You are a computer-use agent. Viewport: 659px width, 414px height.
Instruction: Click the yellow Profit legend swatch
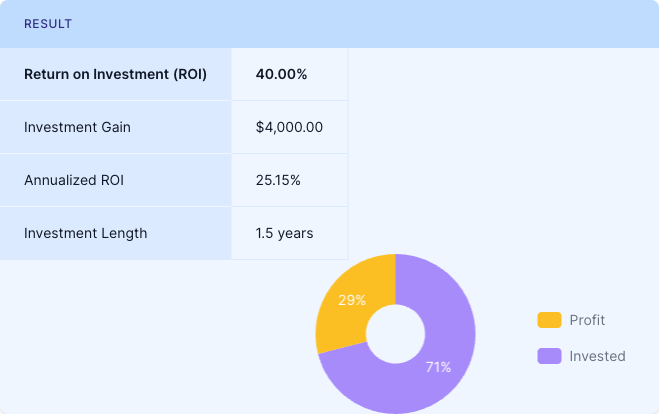(549, 320)
